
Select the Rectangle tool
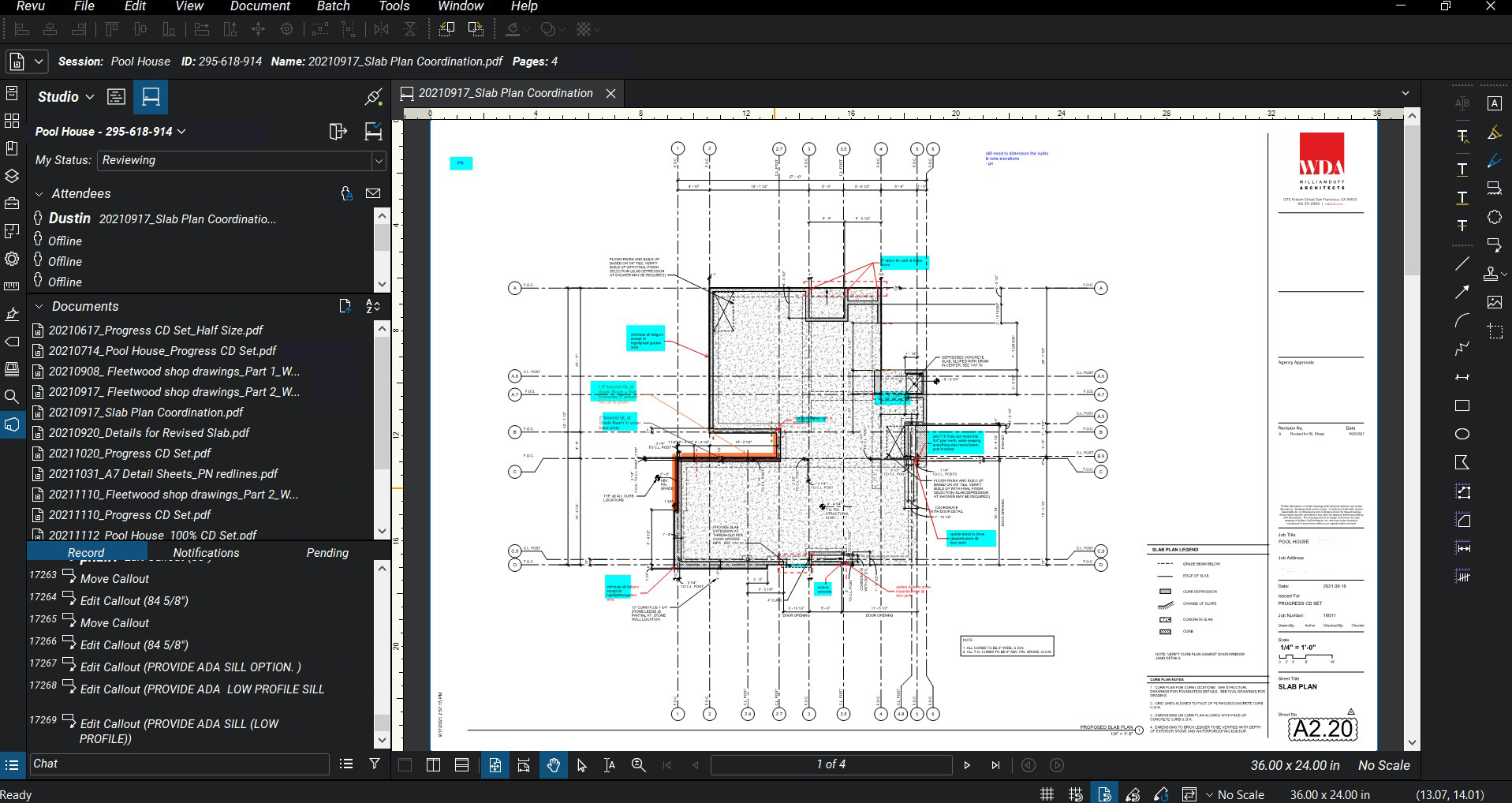tap(1462, 405)
